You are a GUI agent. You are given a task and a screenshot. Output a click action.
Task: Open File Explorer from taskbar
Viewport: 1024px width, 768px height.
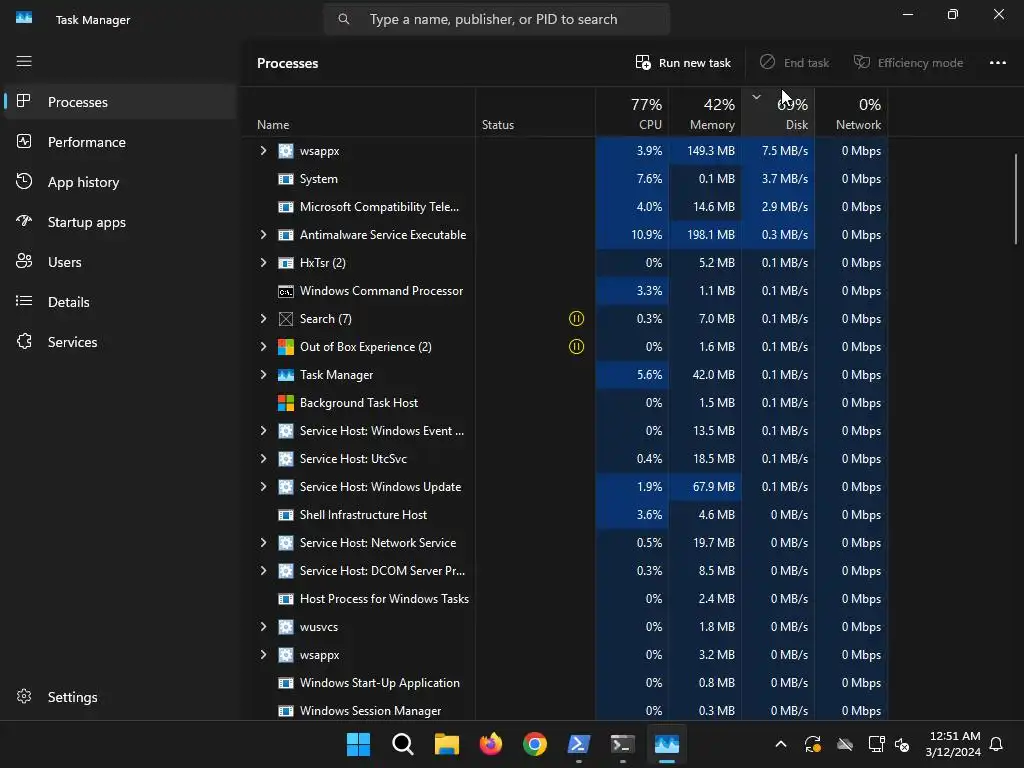pos(447,744)
